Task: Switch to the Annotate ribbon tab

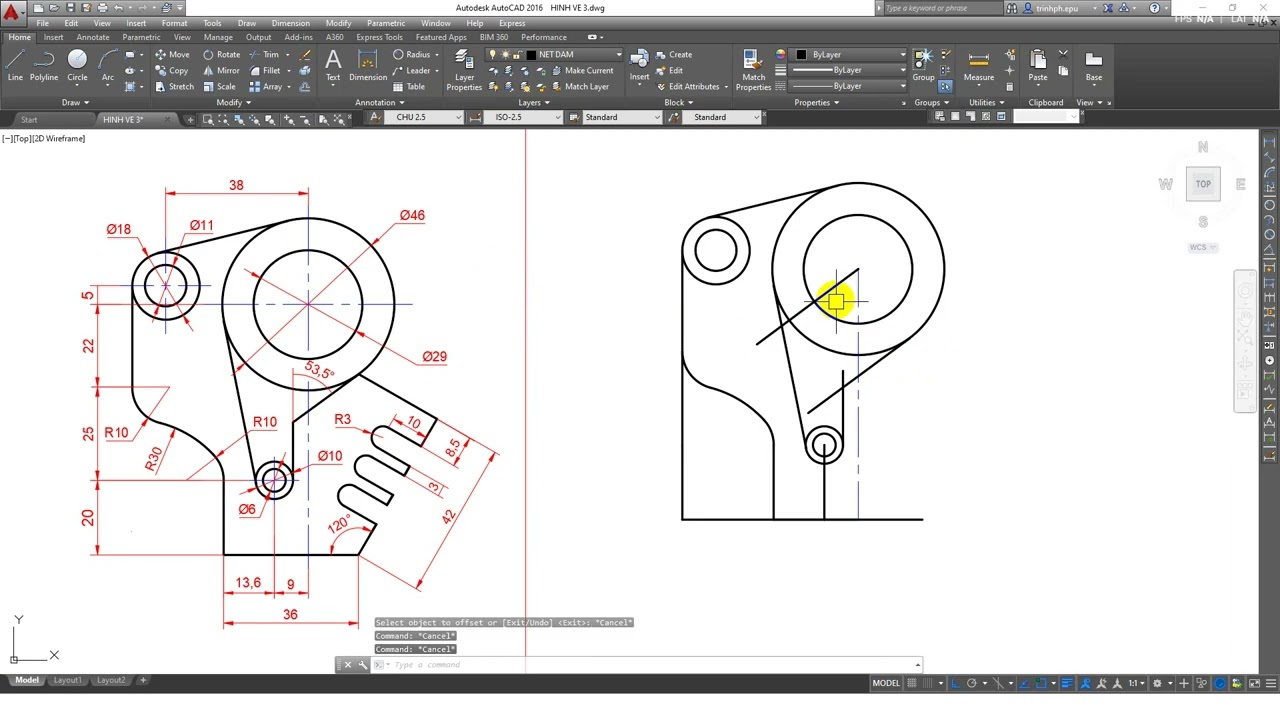Action: (93, 38)
